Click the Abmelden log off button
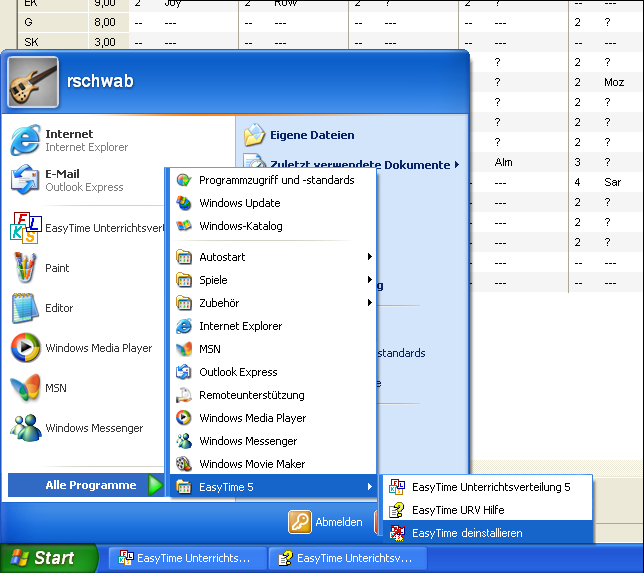644x573 pixels. [x=326, y=522]
